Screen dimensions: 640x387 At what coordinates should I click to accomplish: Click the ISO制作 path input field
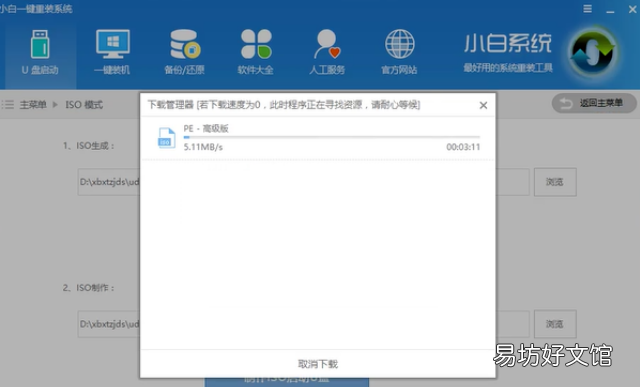point(304,324)
